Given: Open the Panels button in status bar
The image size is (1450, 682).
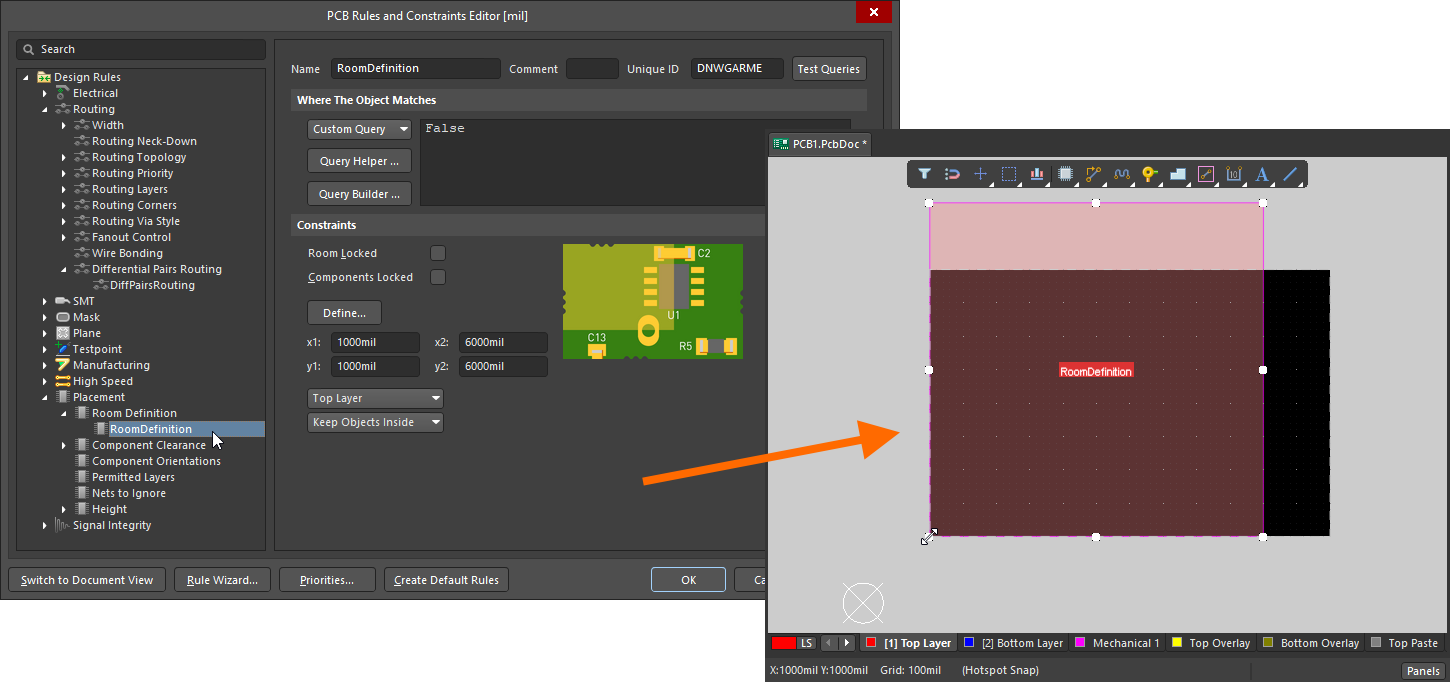Looking at the screenshot, I should point(1422,671).
